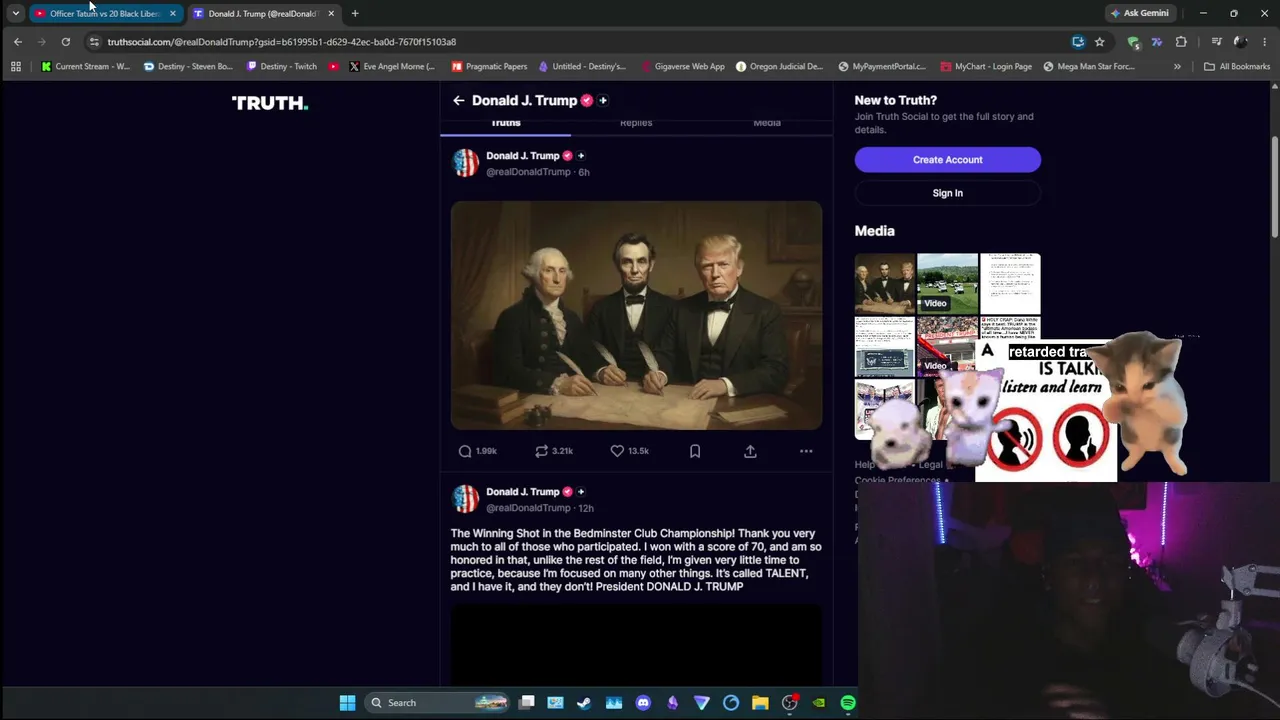The height and width of the screenshot is (720, 1280).
Task: Open reply icon on the 6h post
Action: [465, 451]
